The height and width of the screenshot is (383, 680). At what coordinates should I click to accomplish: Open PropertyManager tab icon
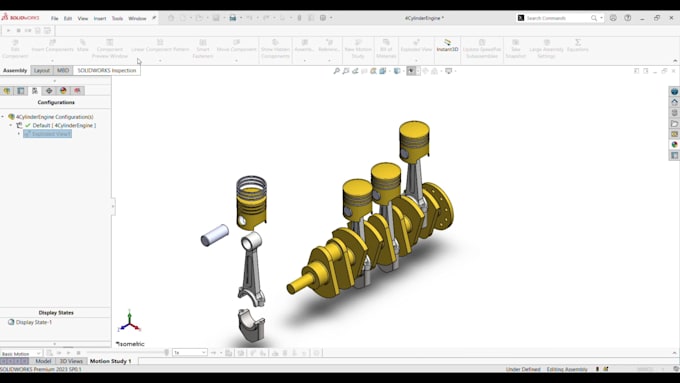click(x=21, y=91)
